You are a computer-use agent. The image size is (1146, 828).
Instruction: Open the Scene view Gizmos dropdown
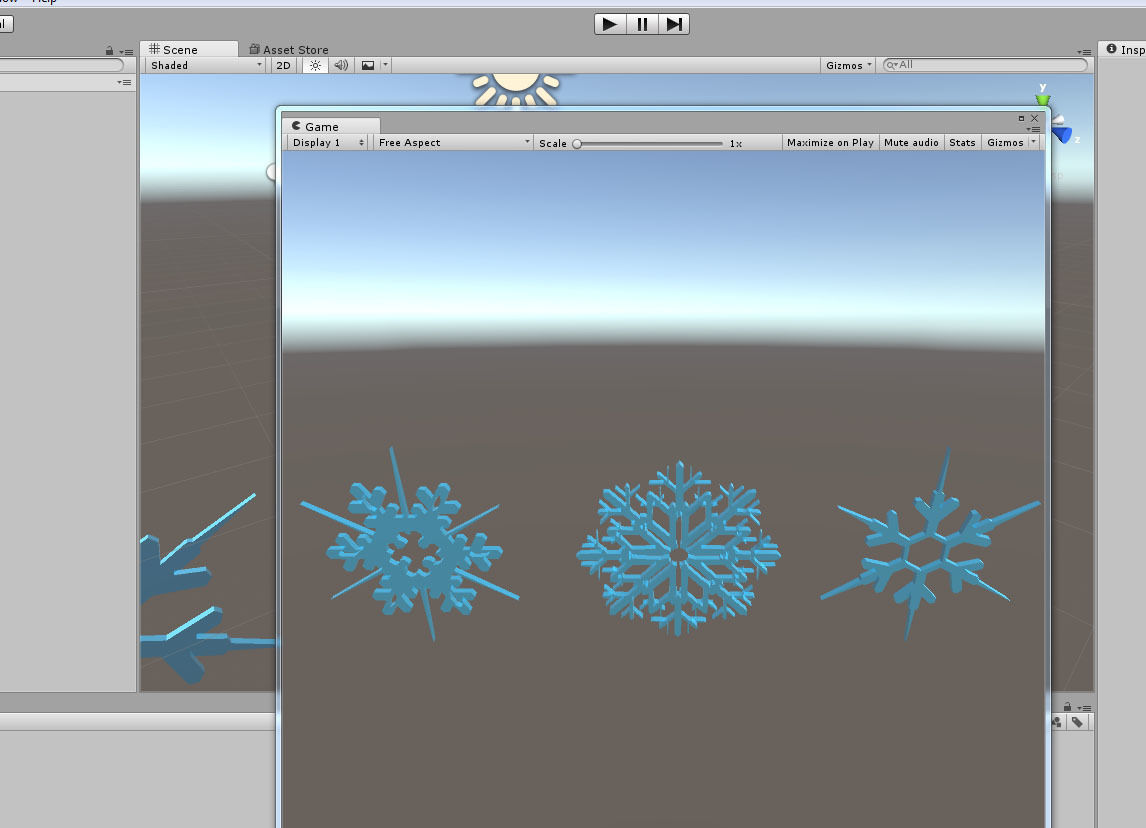pos(849,65)
